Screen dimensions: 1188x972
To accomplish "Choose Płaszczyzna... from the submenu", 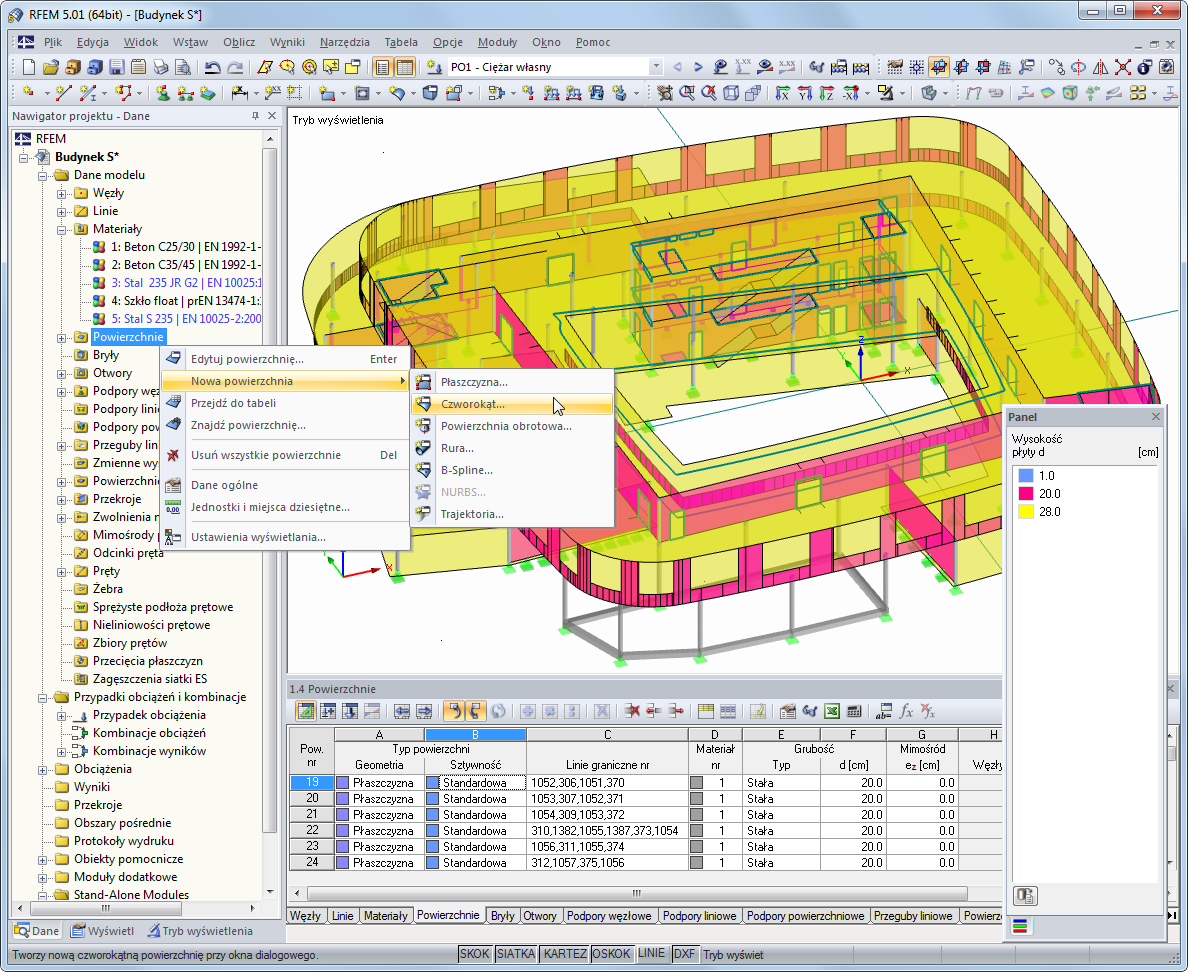I will pos(512,382).
